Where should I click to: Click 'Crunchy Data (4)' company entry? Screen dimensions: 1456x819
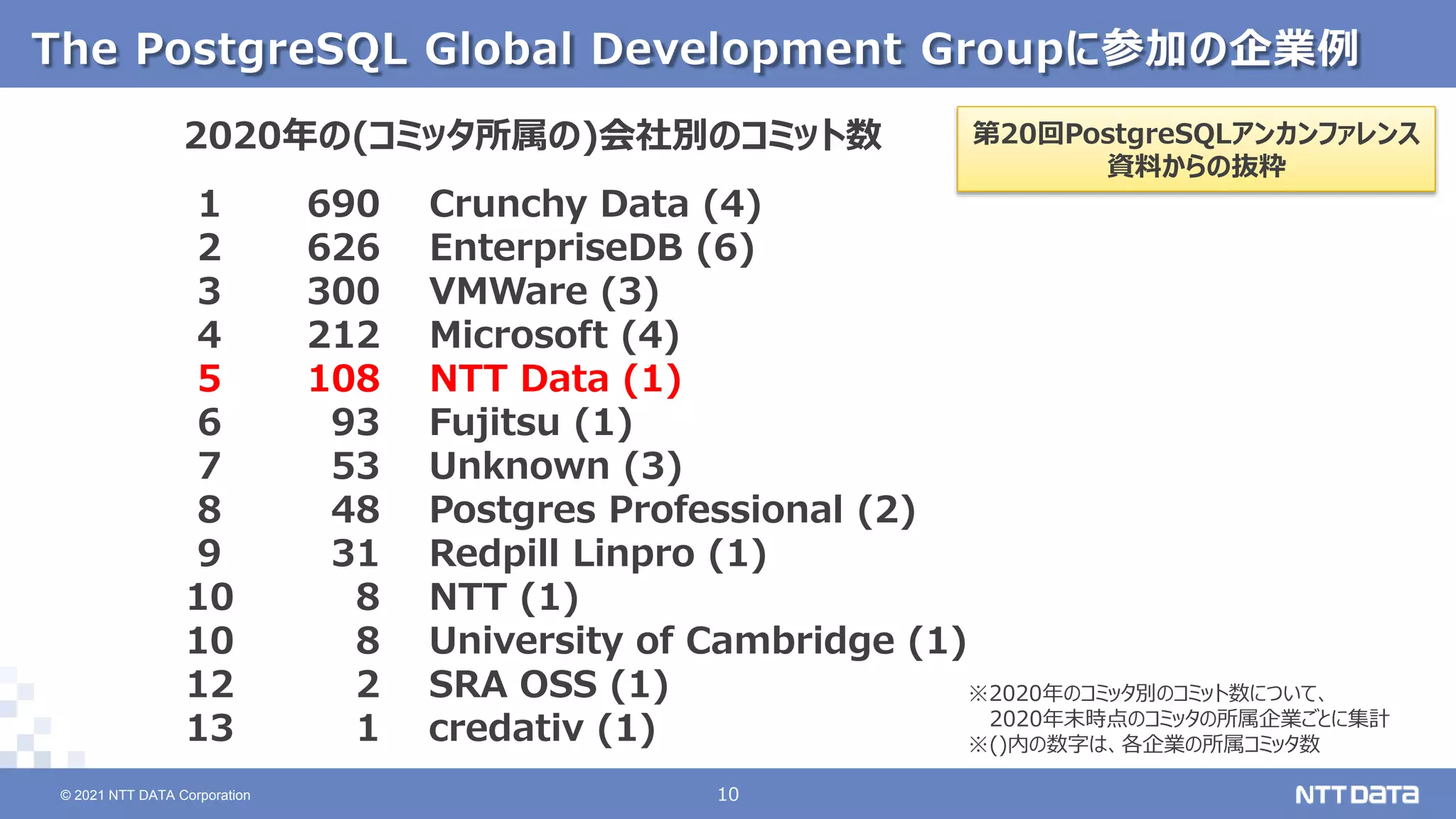595,205
